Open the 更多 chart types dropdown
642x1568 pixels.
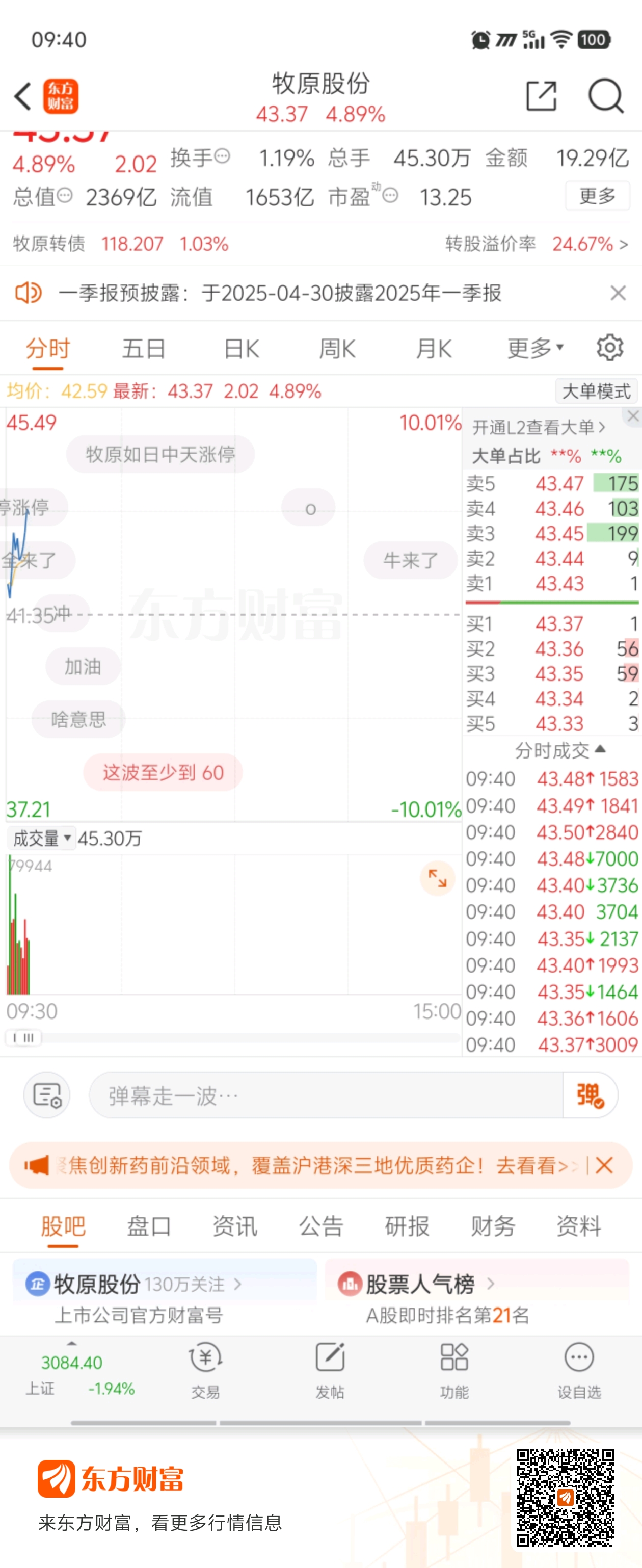click(536, 348)
